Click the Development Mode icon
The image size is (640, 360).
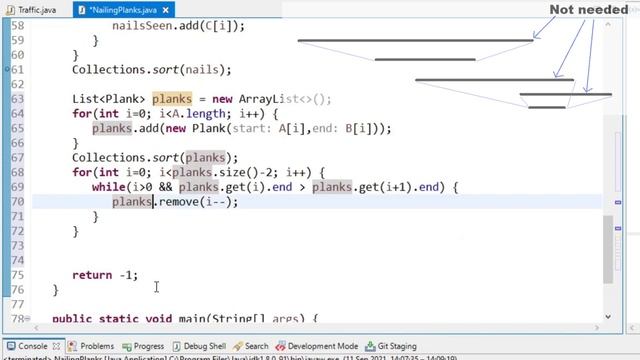(x=280, y=347)
